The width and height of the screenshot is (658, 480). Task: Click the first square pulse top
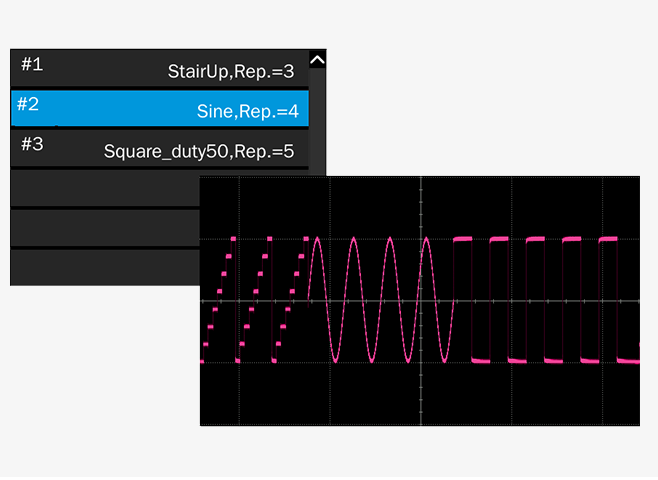pos(463,239)
